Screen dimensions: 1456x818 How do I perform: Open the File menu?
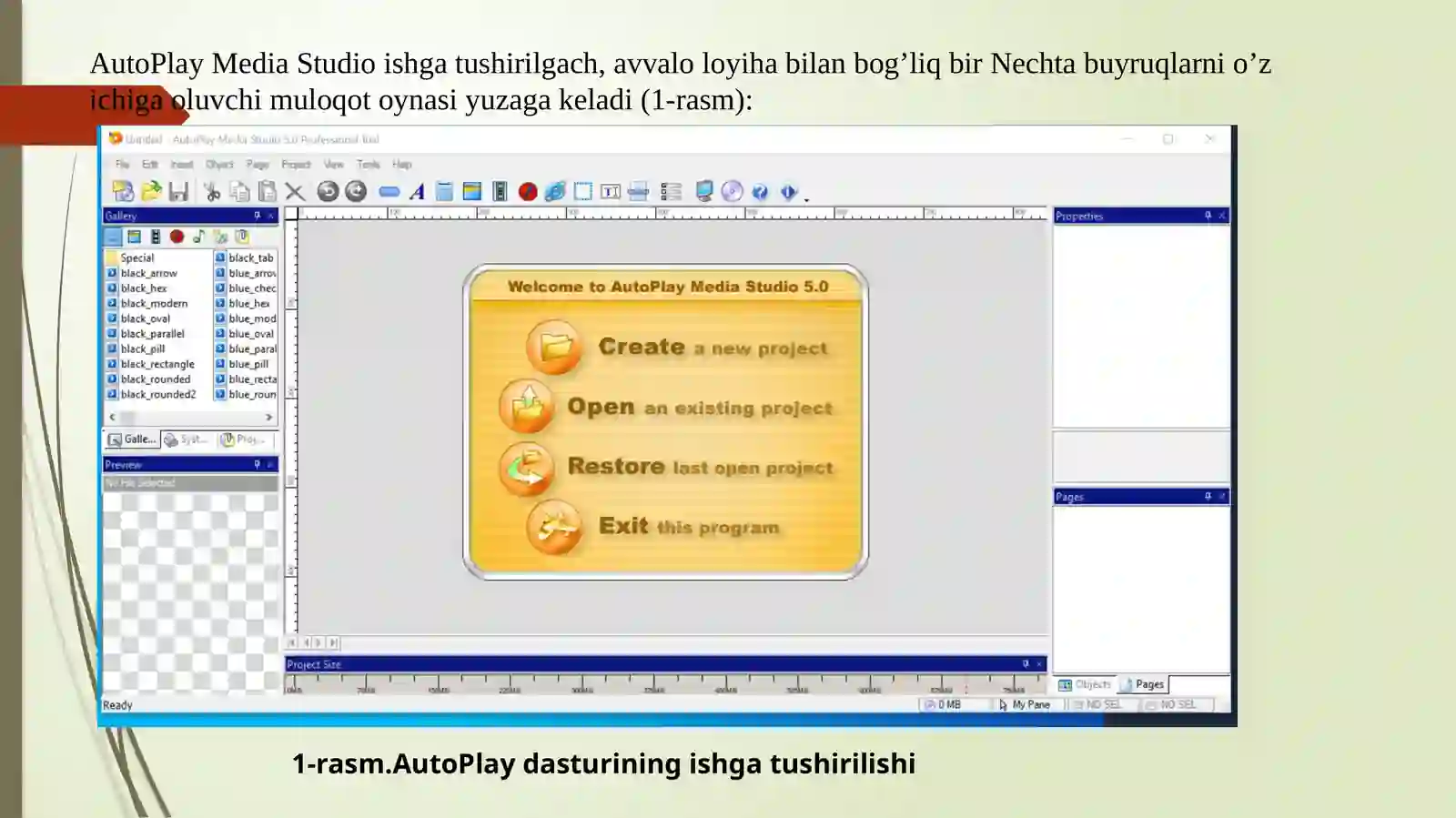(x=122, y=165)
